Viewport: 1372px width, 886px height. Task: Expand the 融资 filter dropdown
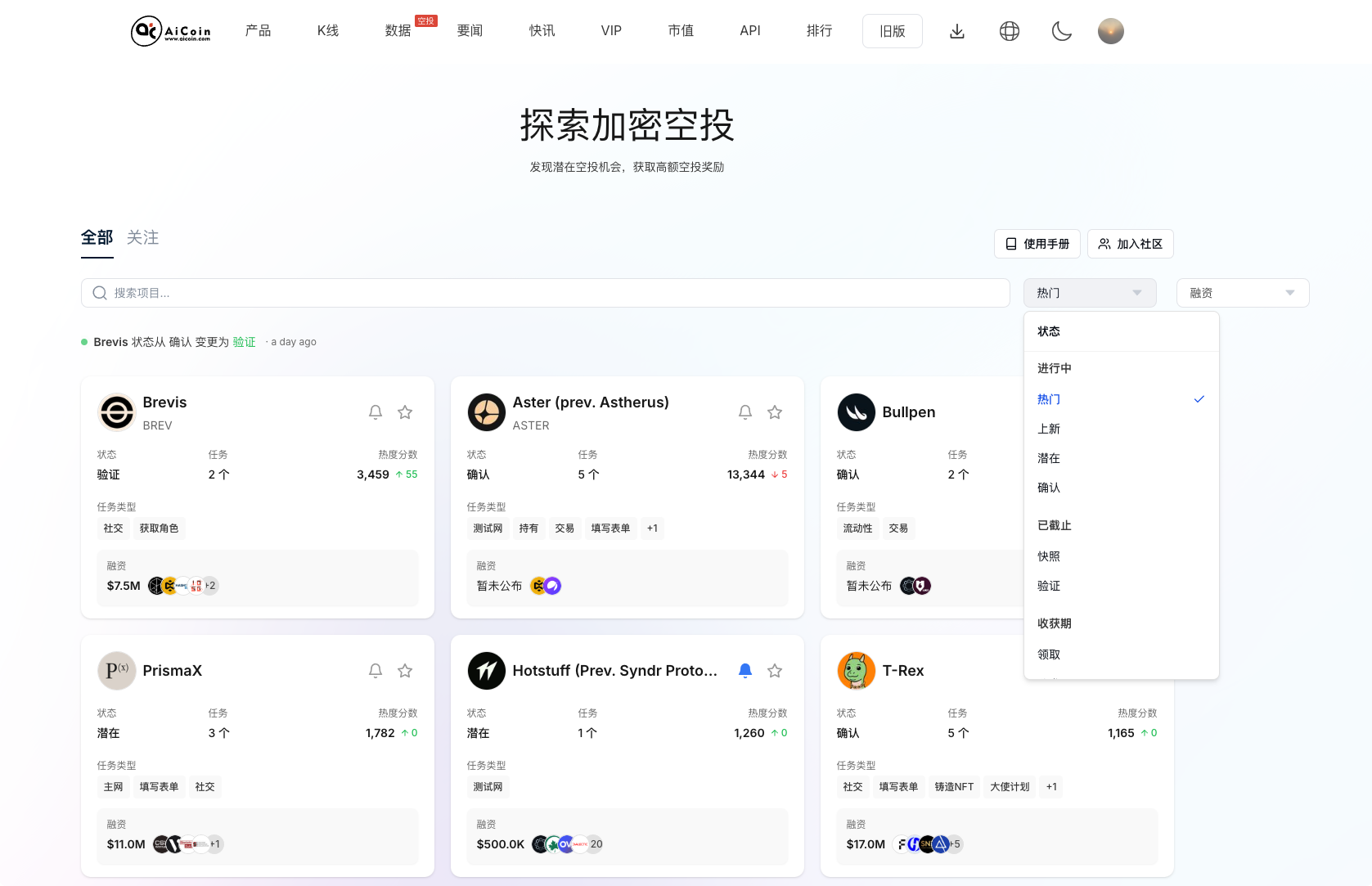(x=1242, y=293)
